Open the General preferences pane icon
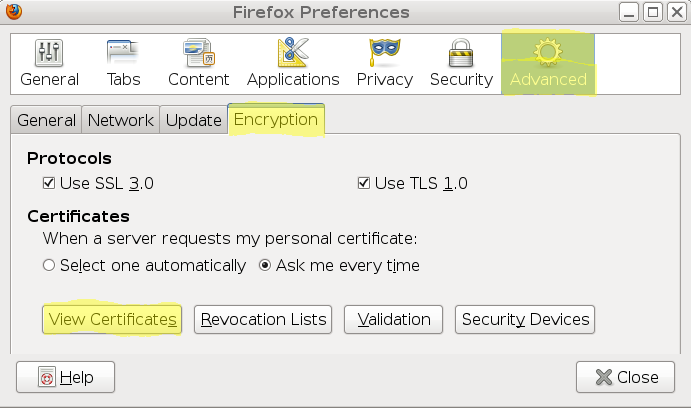 [49, 53]
